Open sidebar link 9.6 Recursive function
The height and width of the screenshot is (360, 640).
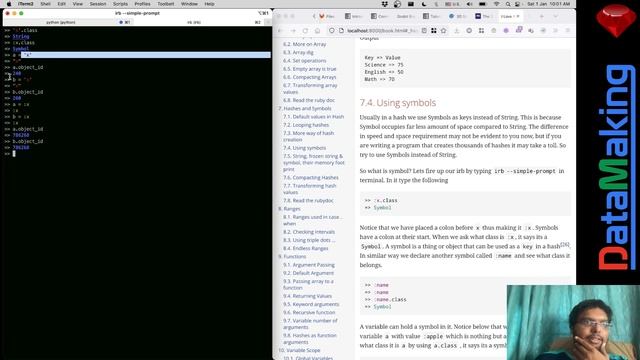pos(309,312)
